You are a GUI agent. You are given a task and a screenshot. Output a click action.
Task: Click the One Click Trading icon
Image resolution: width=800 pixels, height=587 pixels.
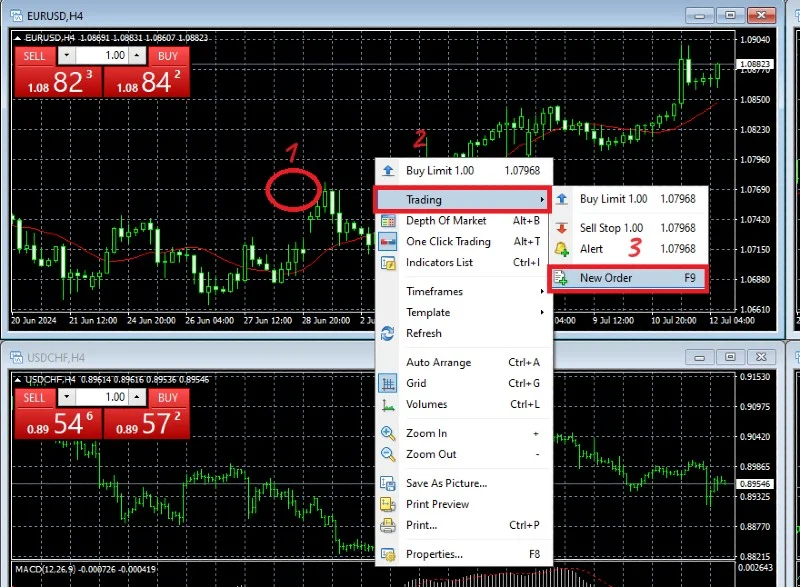point(388,242)
